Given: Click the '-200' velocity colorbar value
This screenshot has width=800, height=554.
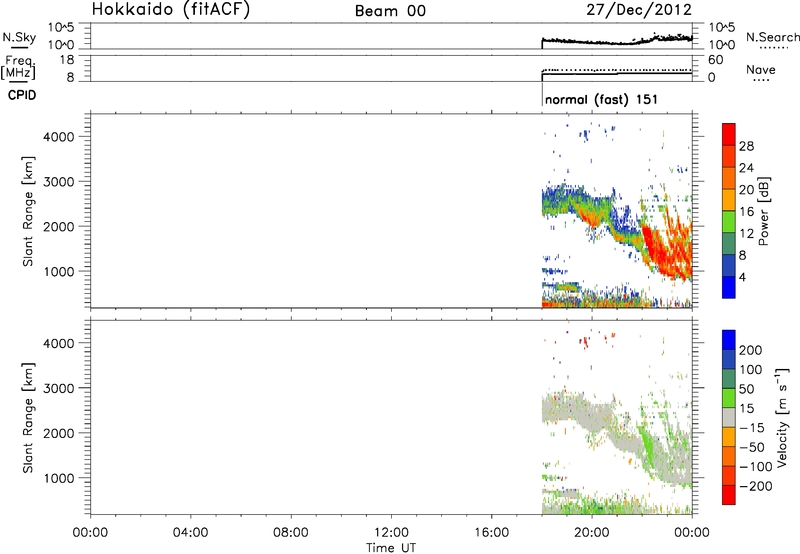Looking at the screenshot, I should coord(756,486).
